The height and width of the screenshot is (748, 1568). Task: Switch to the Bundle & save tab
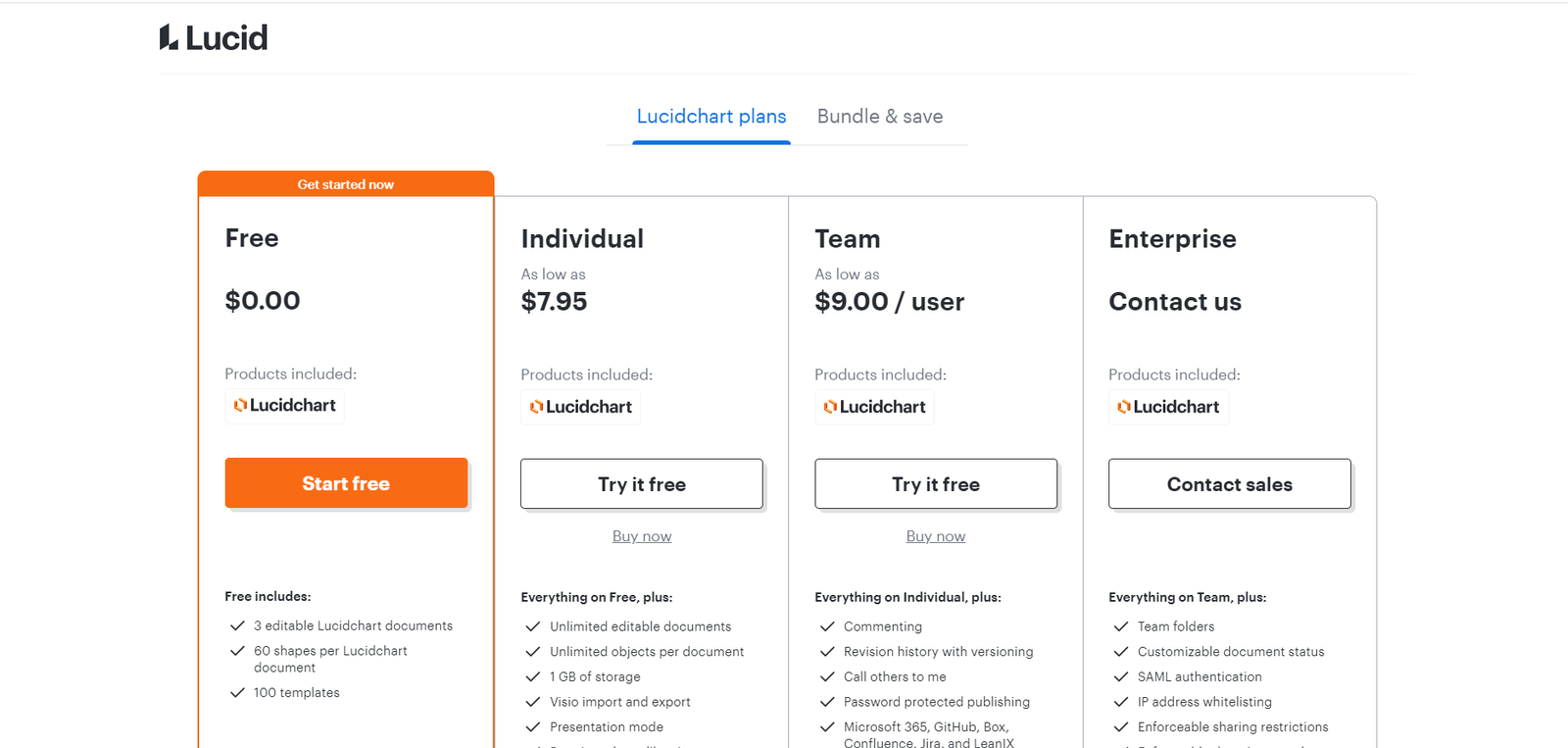(880, 117)
